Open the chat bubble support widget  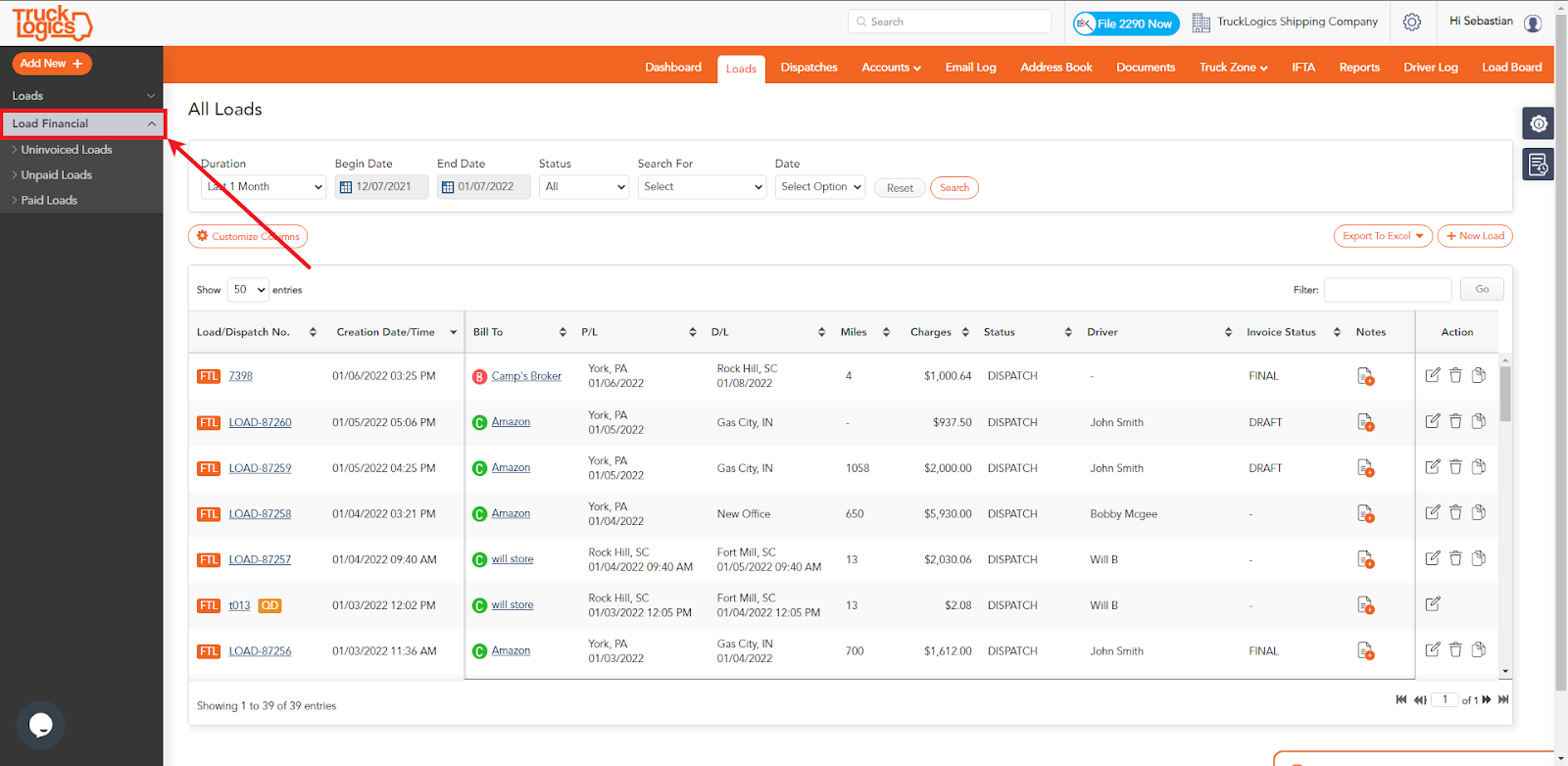click(41, 725)
